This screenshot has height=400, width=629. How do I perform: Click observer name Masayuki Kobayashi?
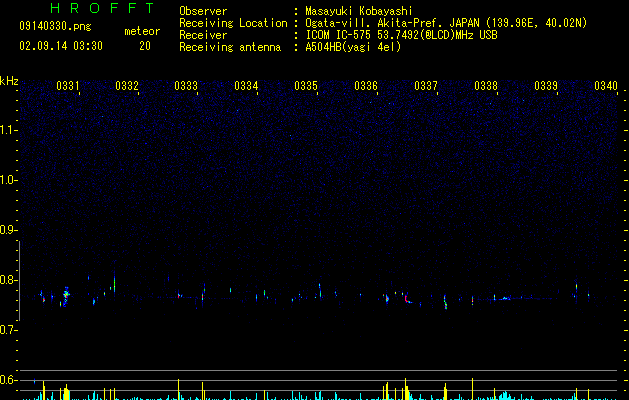point(359,11)
